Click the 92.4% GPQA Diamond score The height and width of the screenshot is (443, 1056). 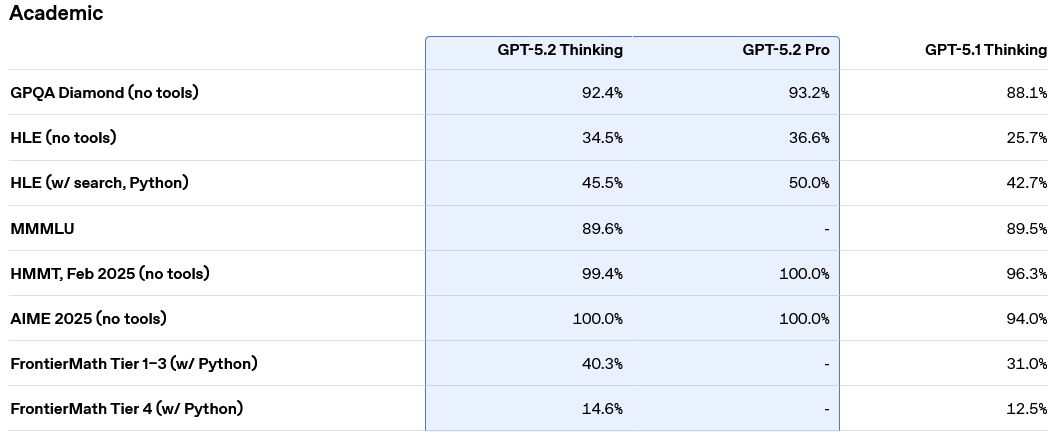[x=602, y=93]
